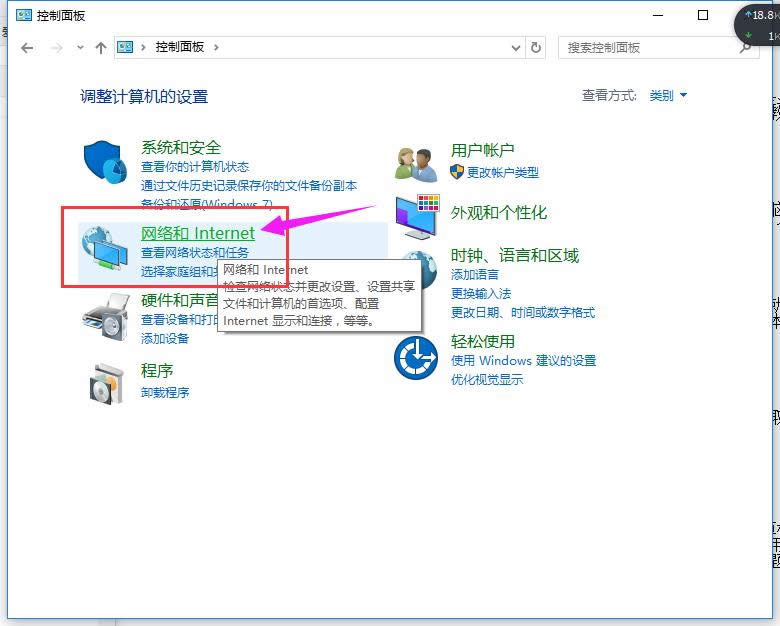
Task: Click the back navigation arrow
Action: 27,47
